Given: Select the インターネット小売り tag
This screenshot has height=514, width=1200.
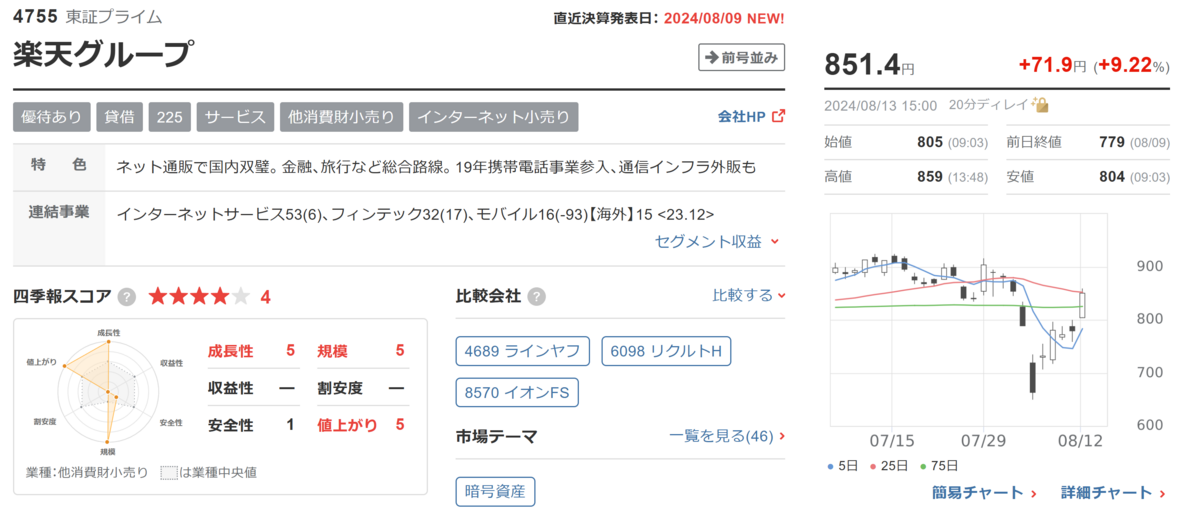Looking at the screenshot, I should coord(493,116).
